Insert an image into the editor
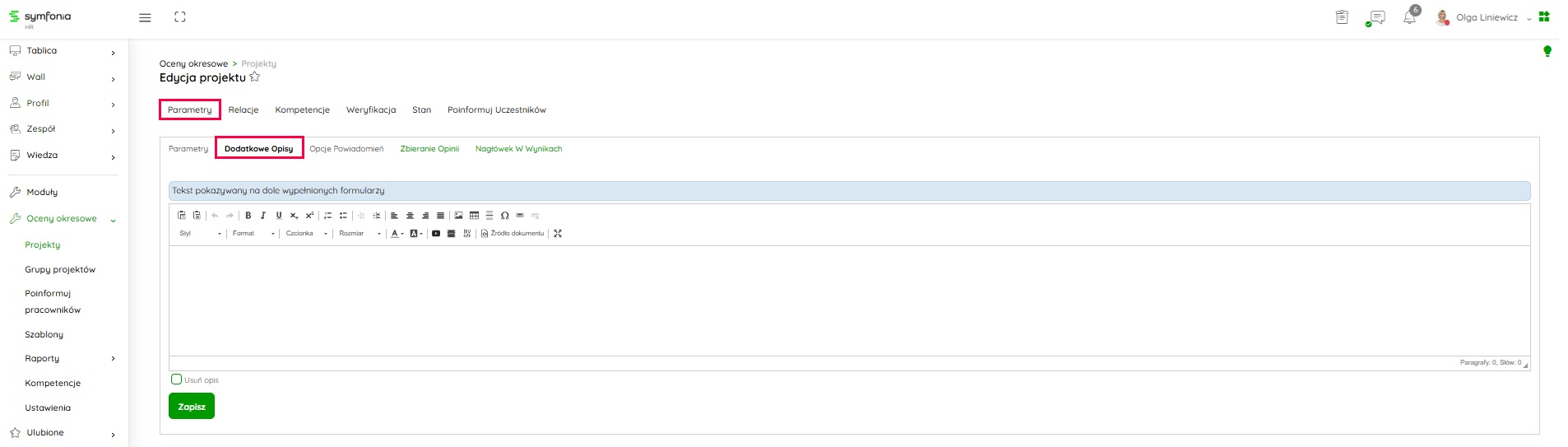This screenshot has height=447, width=1568. click(x=458, y=216)
